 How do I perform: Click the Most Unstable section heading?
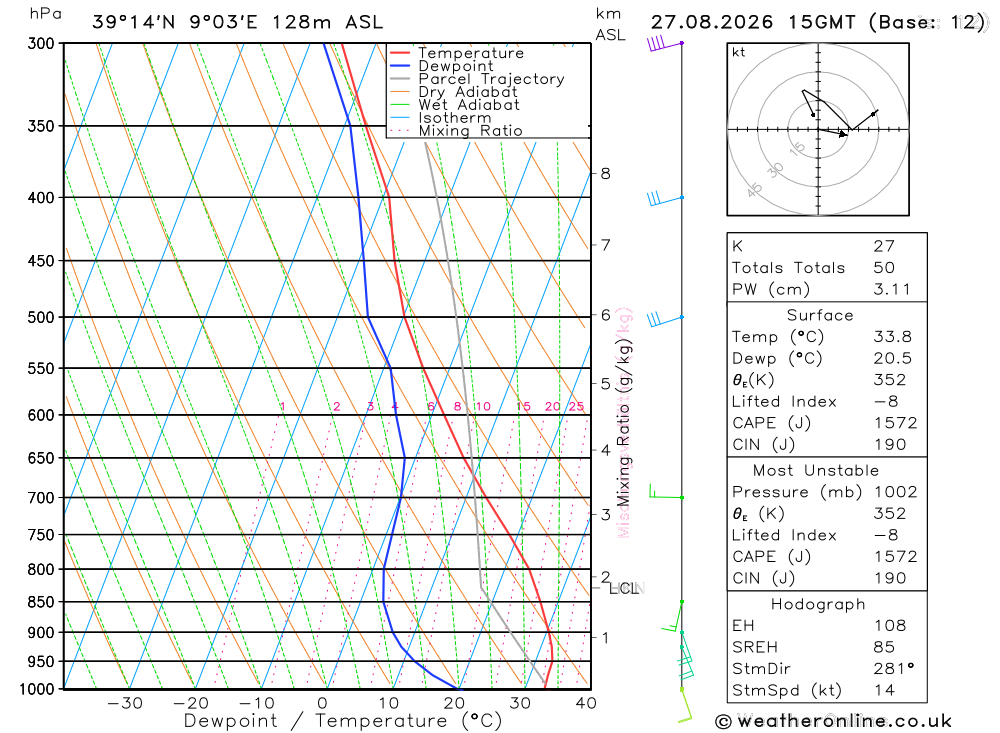click(816, 470)
